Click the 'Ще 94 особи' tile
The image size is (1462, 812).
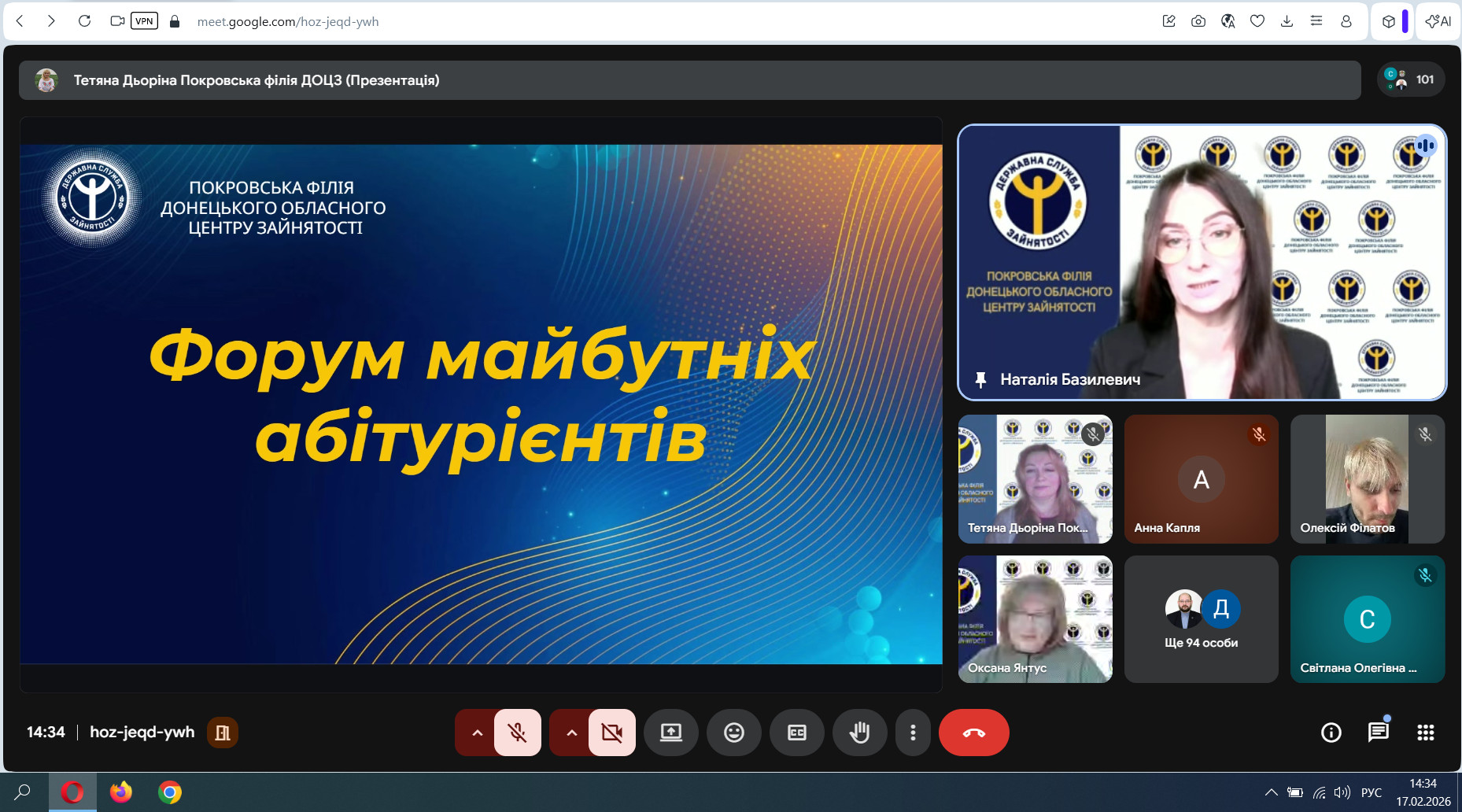(1201, 619)
